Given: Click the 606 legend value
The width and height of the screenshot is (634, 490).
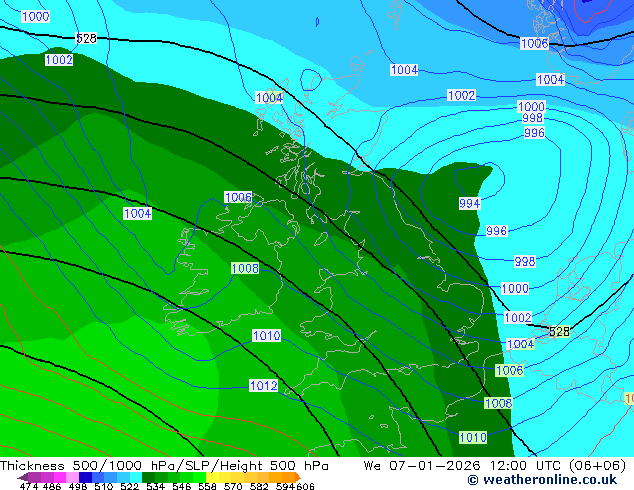Looking at the screenshot, I should pyautogui.click(x=304, y=486).
